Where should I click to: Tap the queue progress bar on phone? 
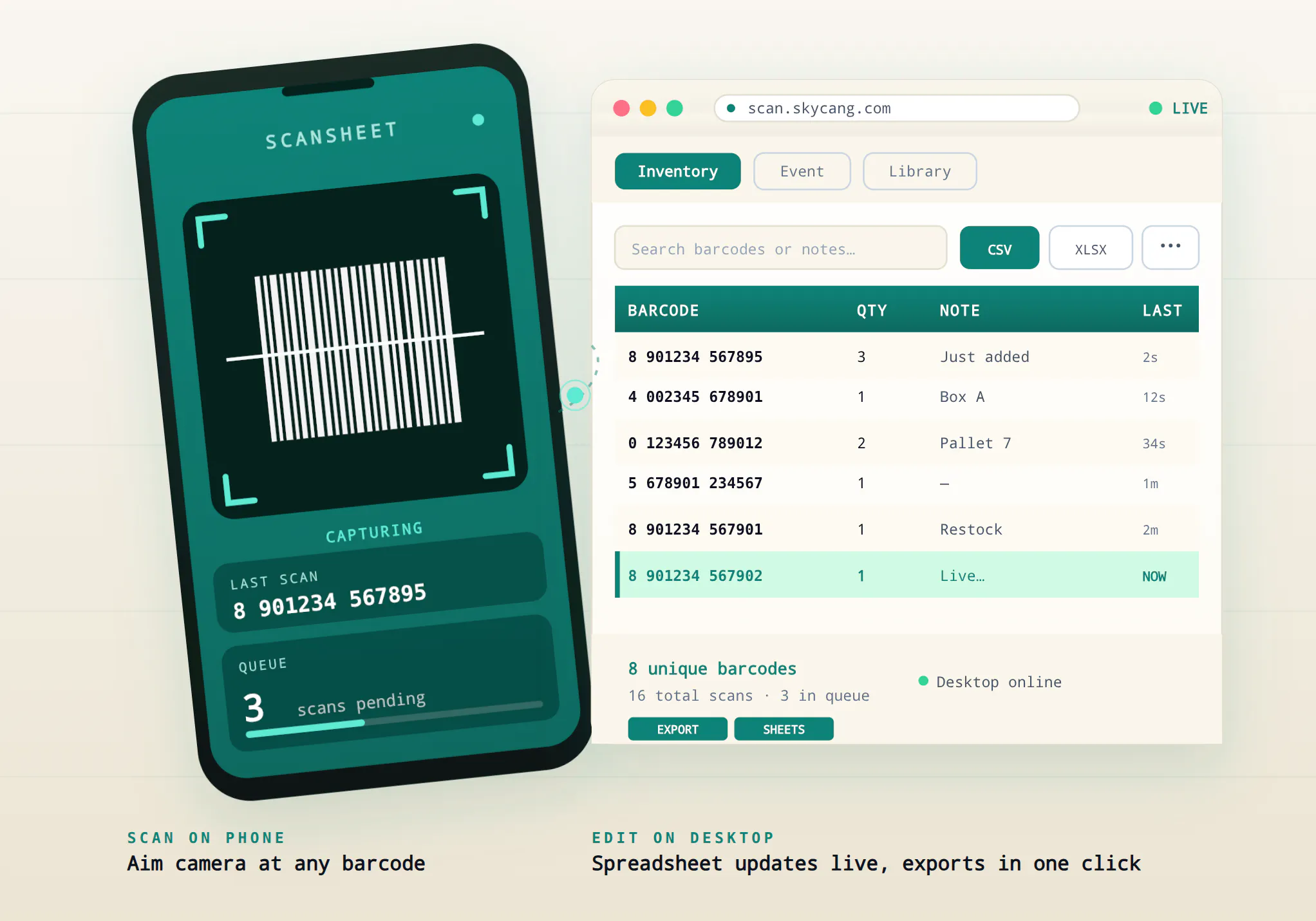click(x=394, y=718)
